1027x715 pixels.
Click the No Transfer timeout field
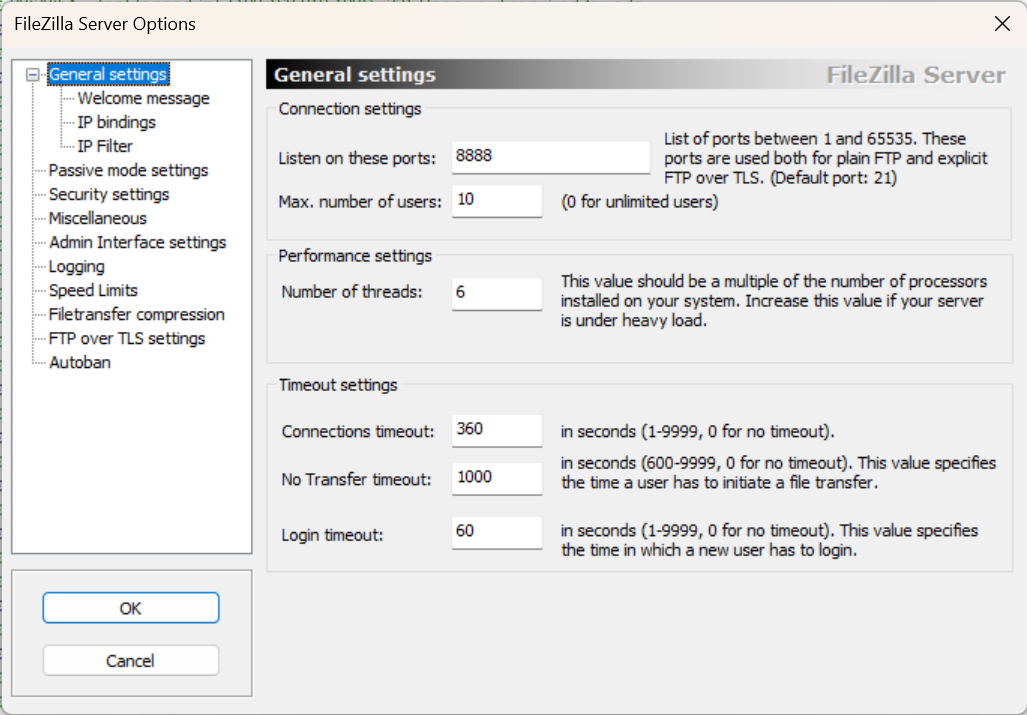click(497, 478)
